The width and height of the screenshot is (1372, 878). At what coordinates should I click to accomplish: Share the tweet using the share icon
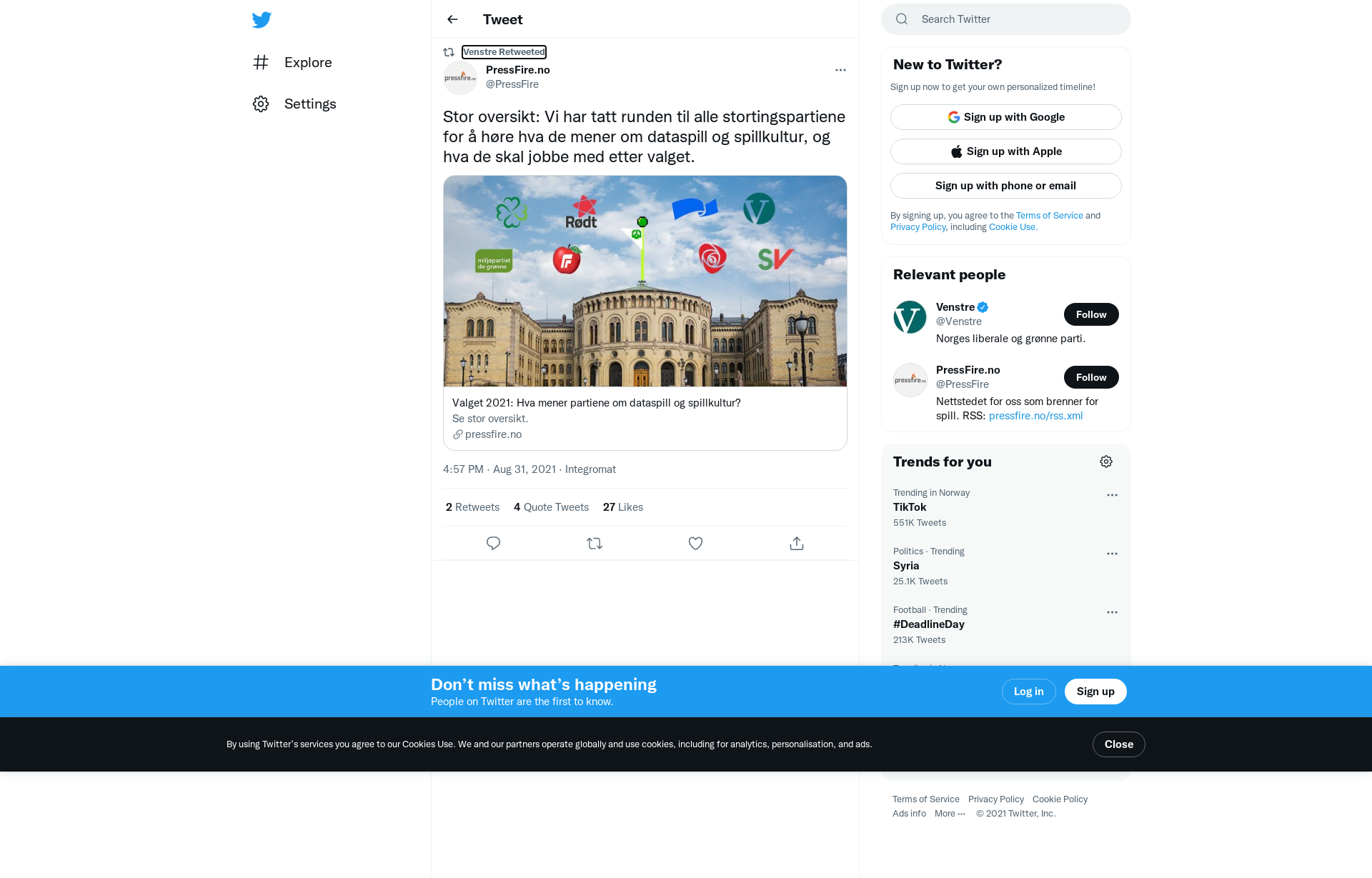coord(797,544)
